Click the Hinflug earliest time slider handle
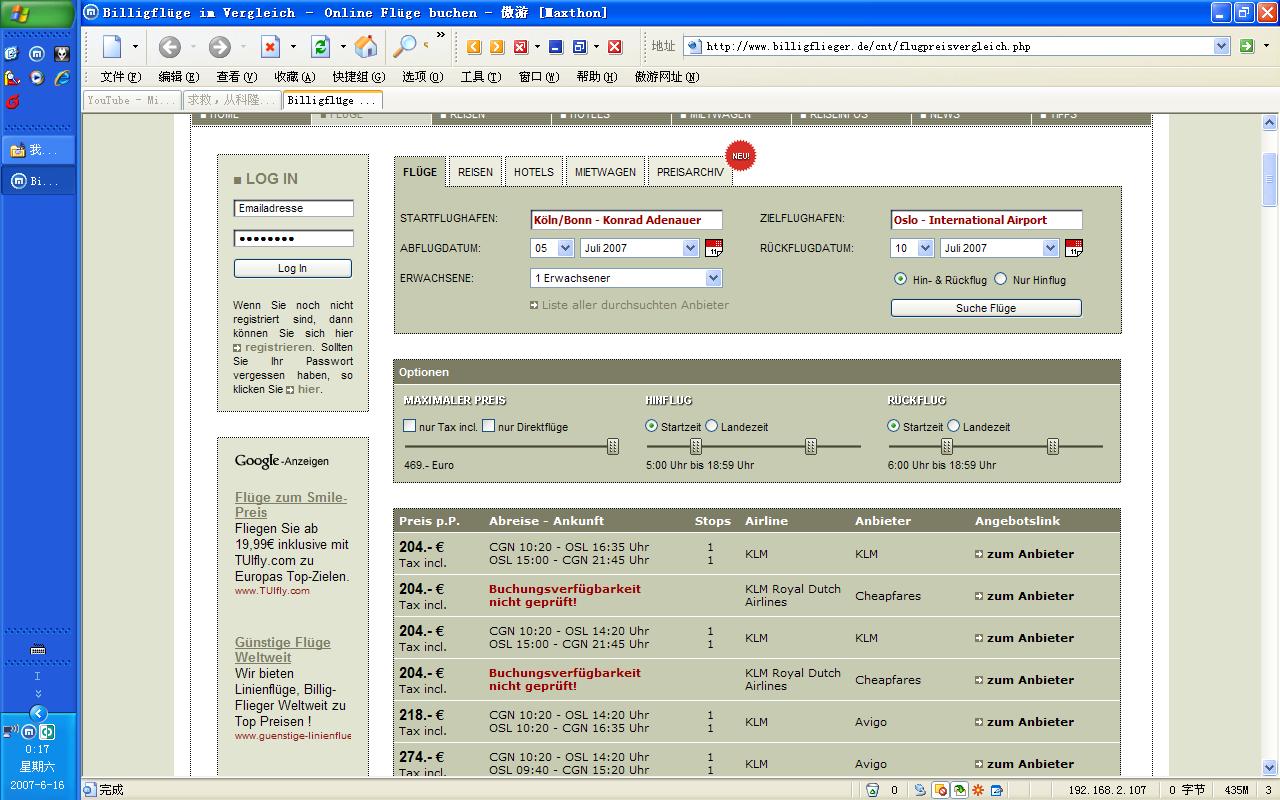Screen dimensions: 1280x800 (696, 446)
